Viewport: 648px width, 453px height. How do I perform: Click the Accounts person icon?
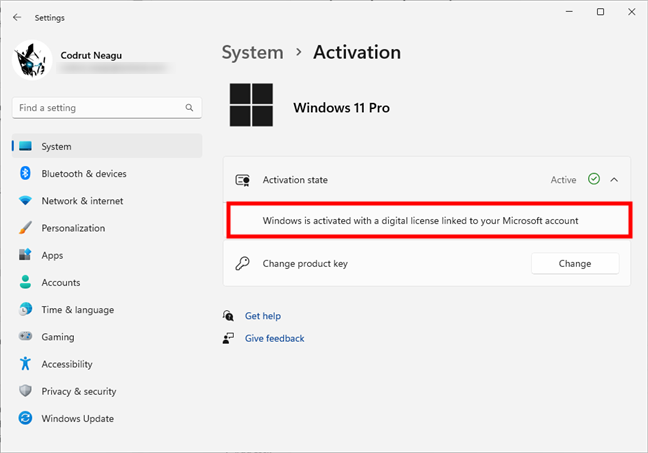pos(25,282)
